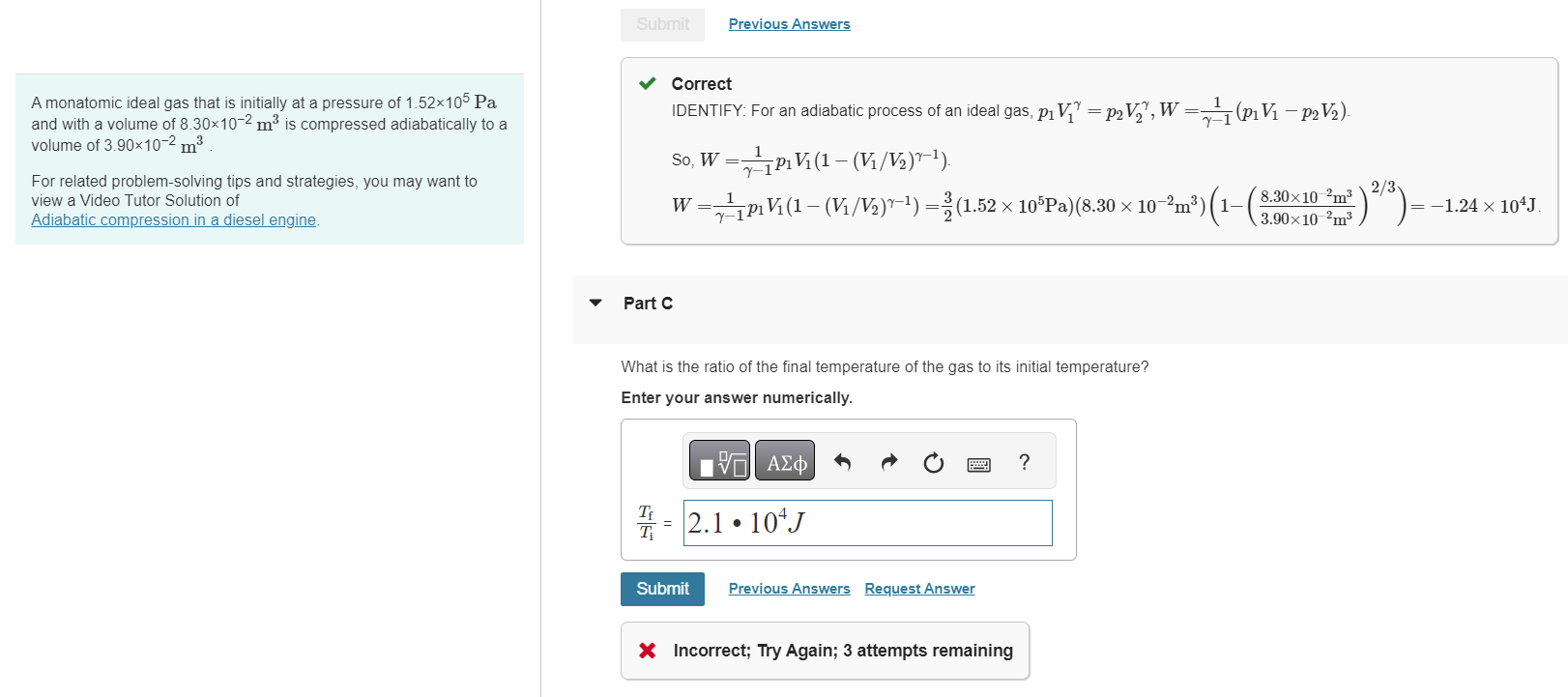Open Previous Answers at top of page
The height and width of the screenshot is (697, 1568).
click(789, 23)
